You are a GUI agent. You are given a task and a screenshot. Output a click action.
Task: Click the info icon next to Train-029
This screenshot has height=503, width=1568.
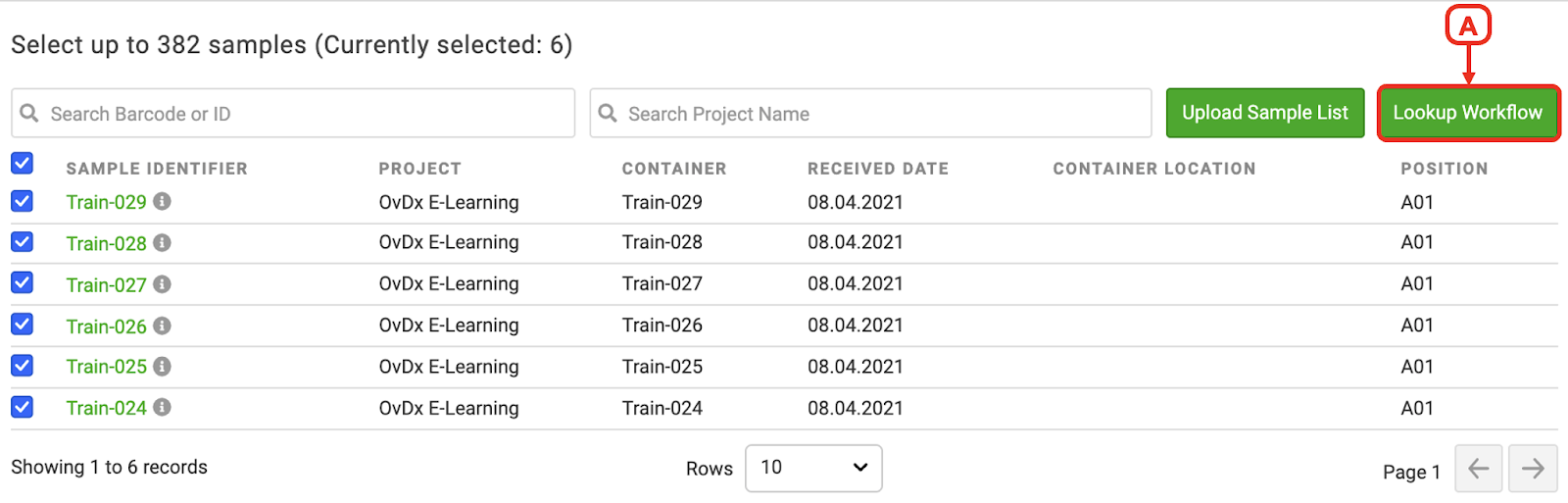click(x=163, y=201)
